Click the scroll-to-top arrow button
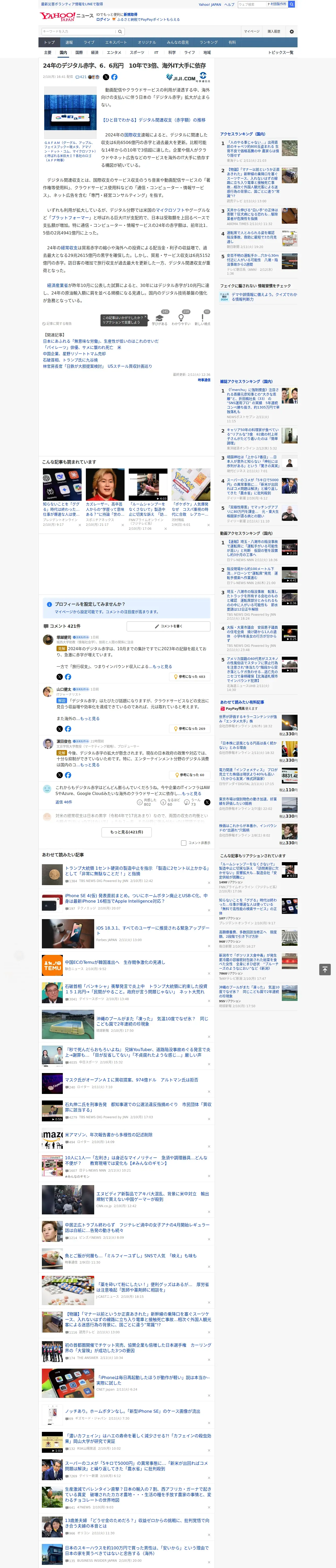The height and width of the screenshot is (1568, 336). pyautogui.click(x=325, y=969)
